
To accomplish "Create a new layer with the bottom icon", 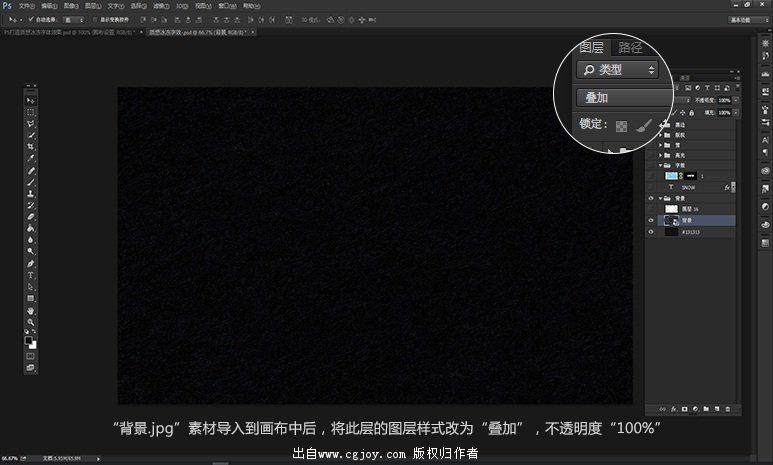I will (717, 409).
